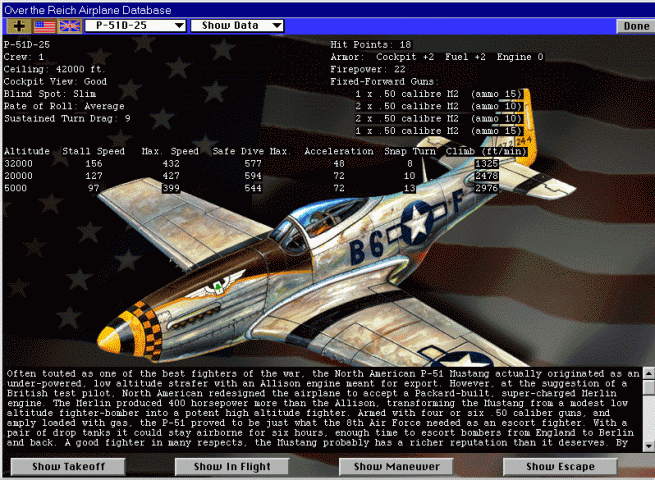Click the 'Altitude' column header
Image resolution: width=655 pixels, height=480 pixels.
tap(27, 151)
